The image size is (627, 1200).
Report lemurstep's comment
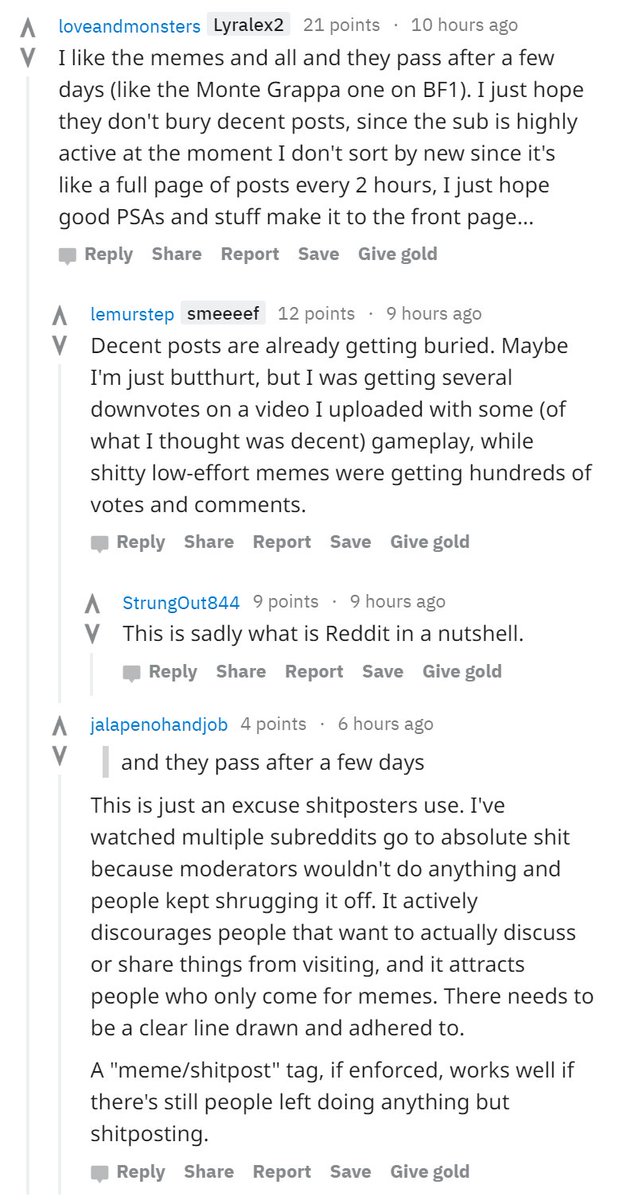[x=281, y=542]
